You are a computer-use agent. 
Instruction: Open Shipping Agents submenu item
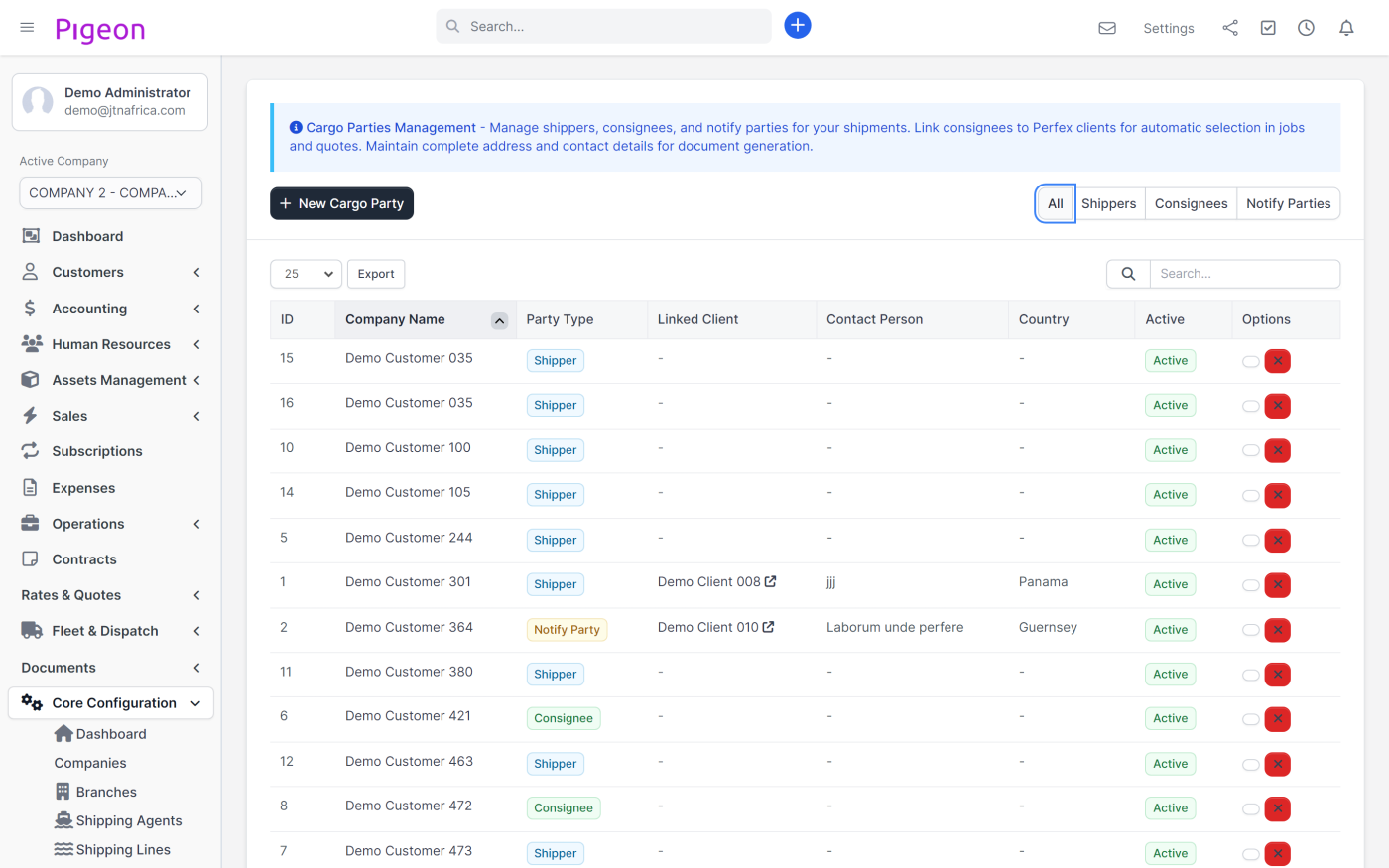pos(118,820)
